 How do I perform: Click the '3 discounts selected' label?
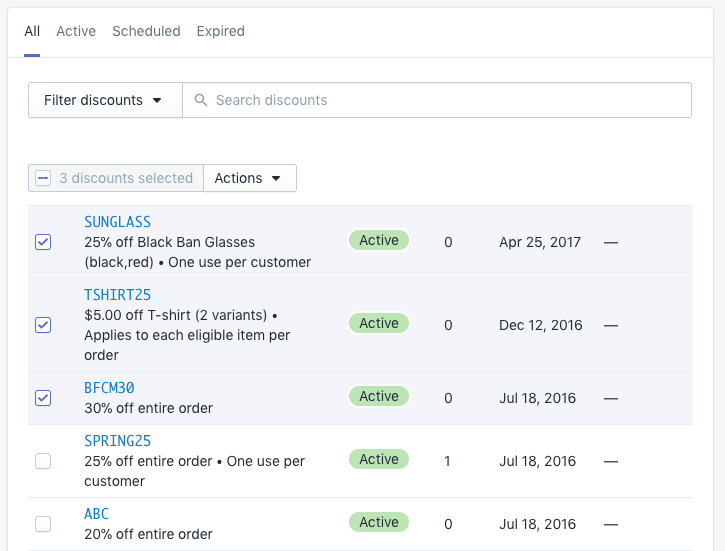point(126,178)
